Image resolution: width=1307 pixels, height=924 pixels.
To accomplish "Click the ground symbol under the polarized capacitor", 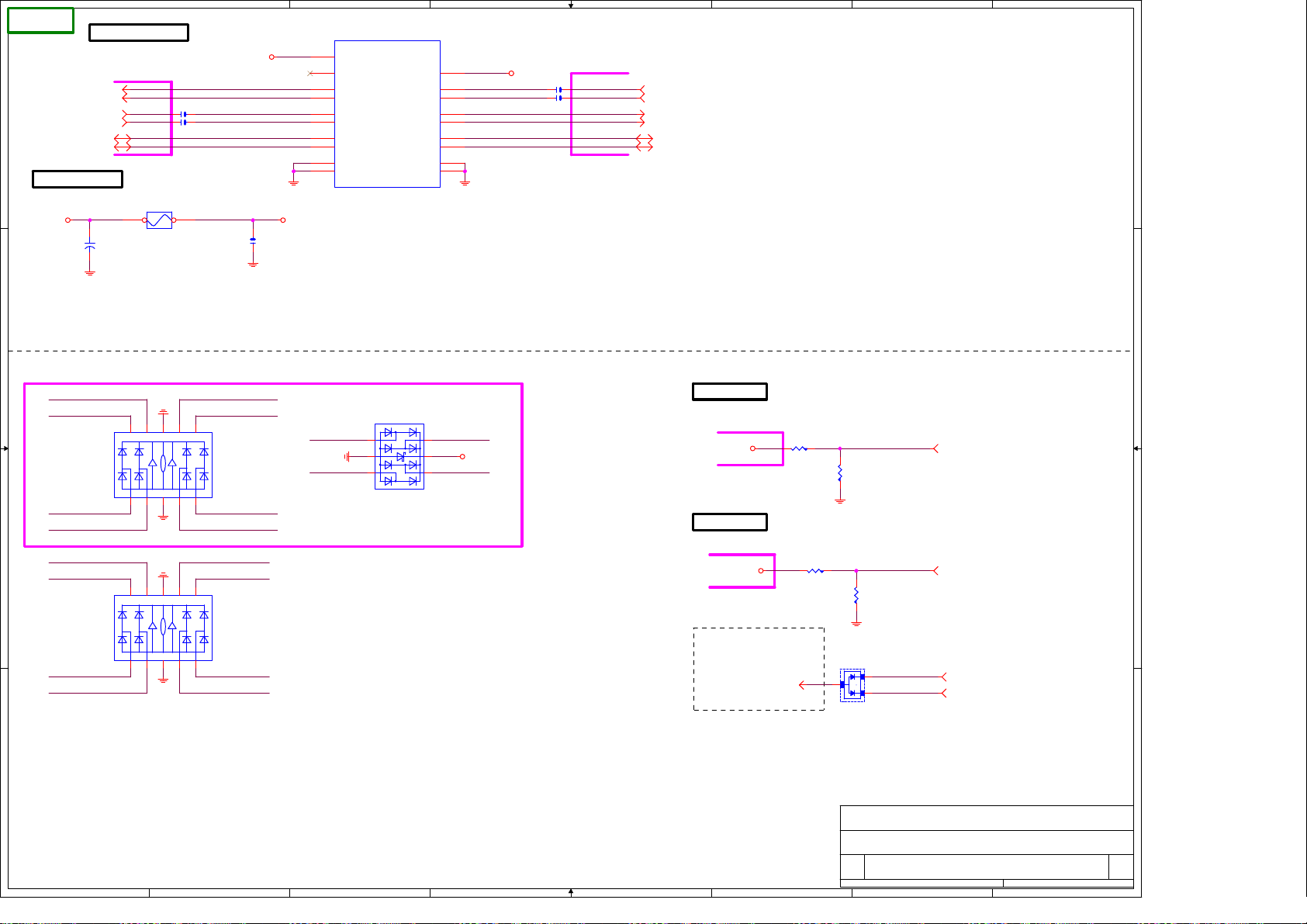I will (x=90, y=273).
